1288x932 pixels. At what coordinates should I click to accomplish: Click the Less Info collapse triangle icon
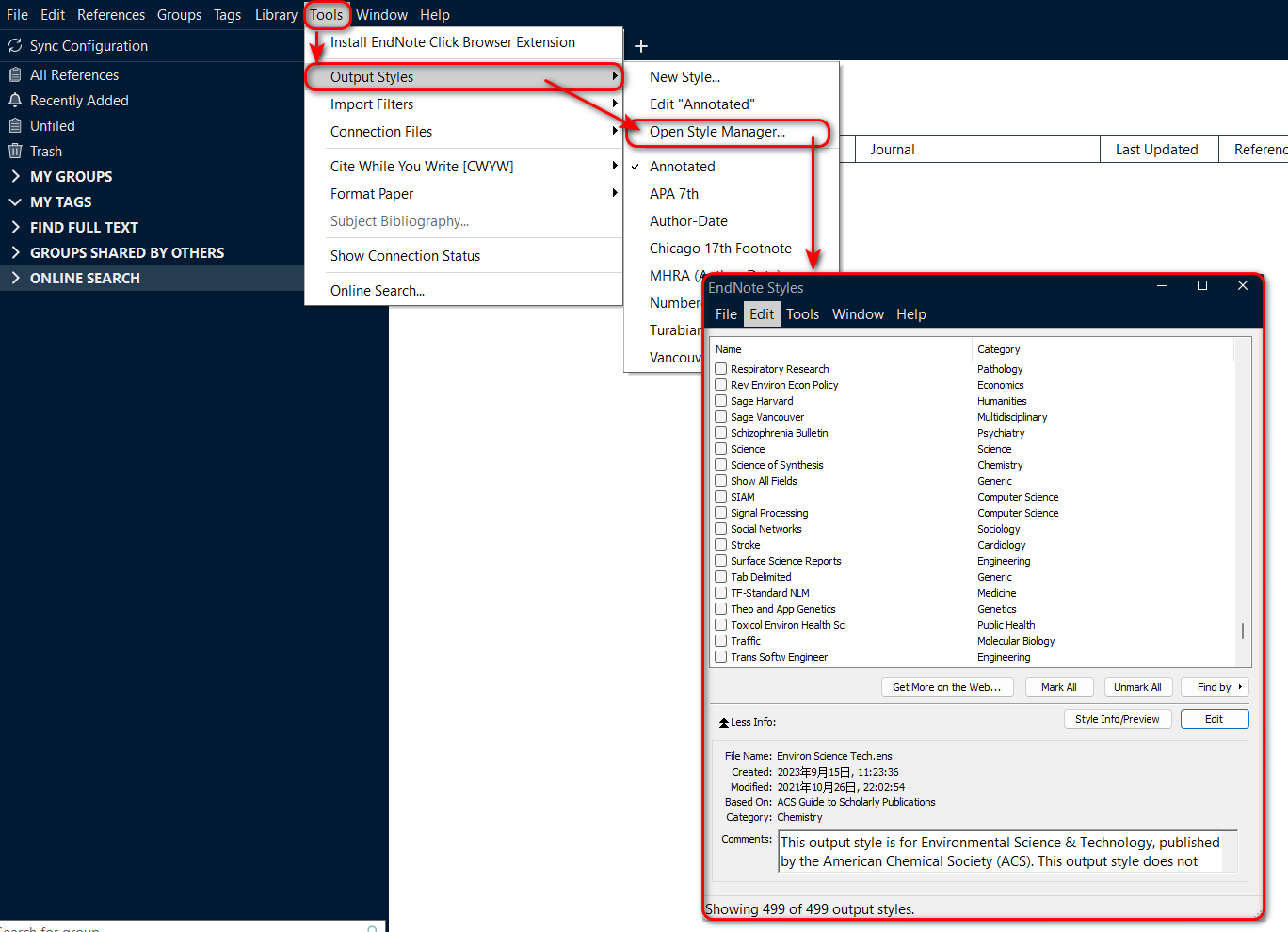pyautogui.click(x=724, y=723)
